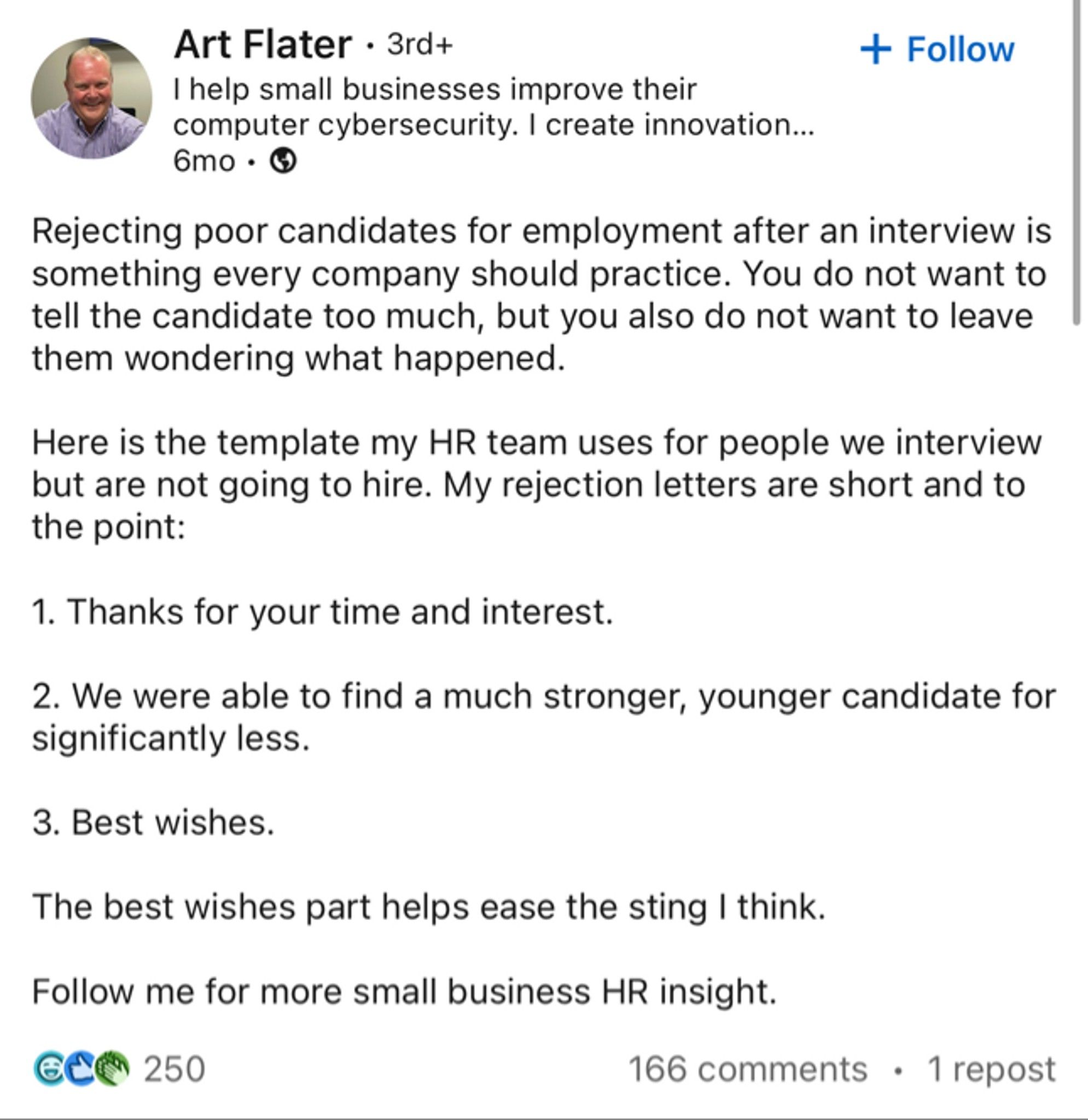This screenshot has width=1088, height=1120.
Task: Open the 250 reactions count
Action: click(174, 1069)
